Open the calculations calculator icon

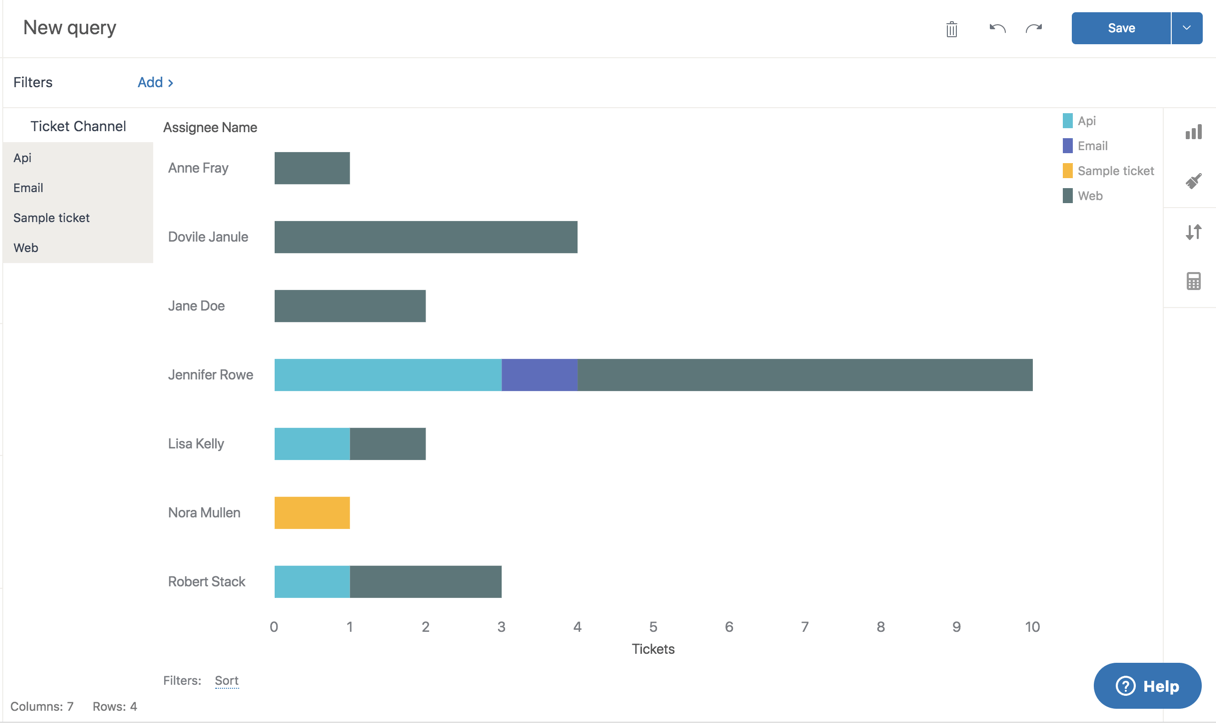tap(1193, 281)
